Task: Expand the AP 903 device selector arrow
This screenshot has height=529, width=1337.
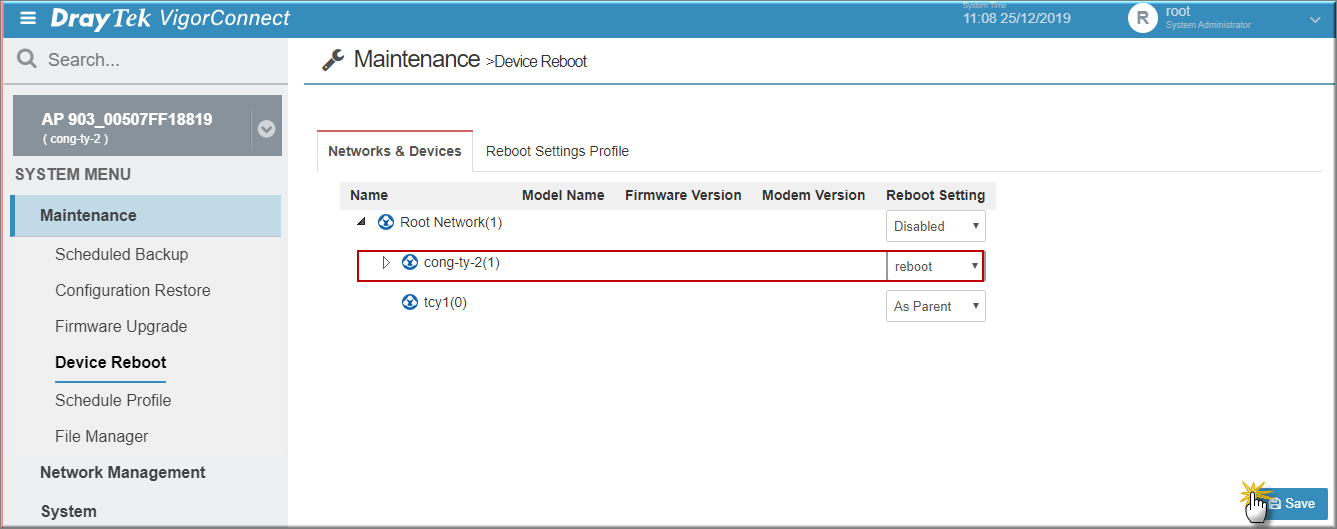Action: [266, 129]
